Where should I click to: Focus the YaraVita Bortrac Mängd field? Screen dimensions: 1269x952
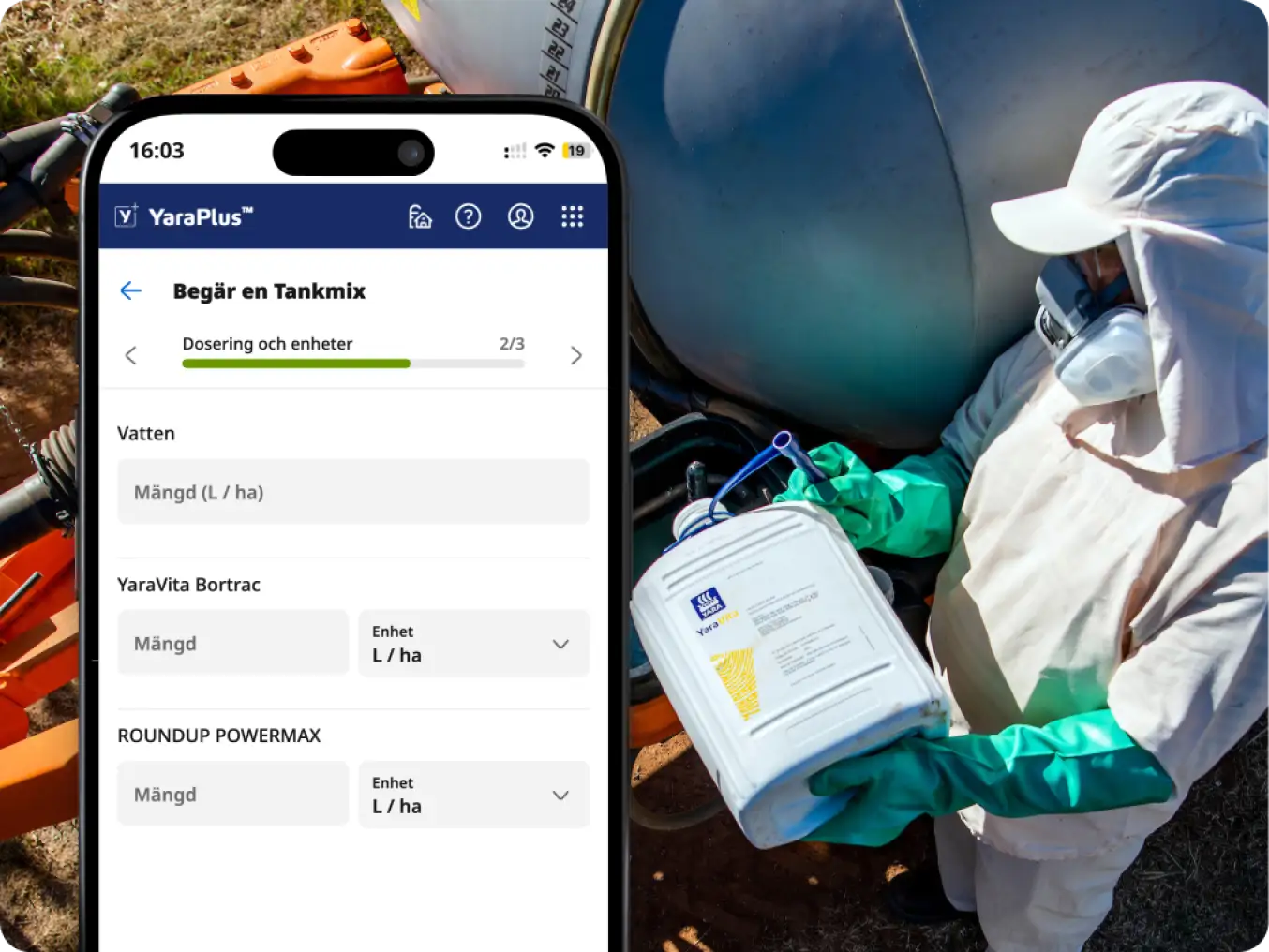click(x=233, y=644)
